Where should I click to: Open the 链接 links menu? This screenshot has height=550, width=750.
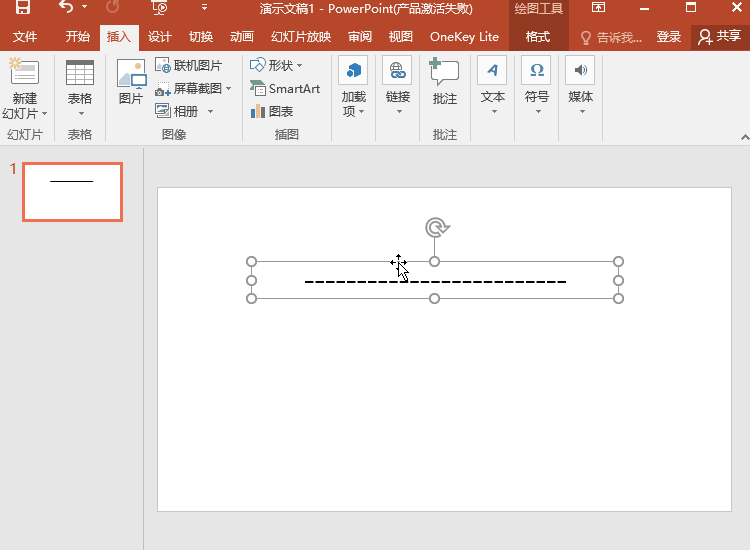coord(397,86)
